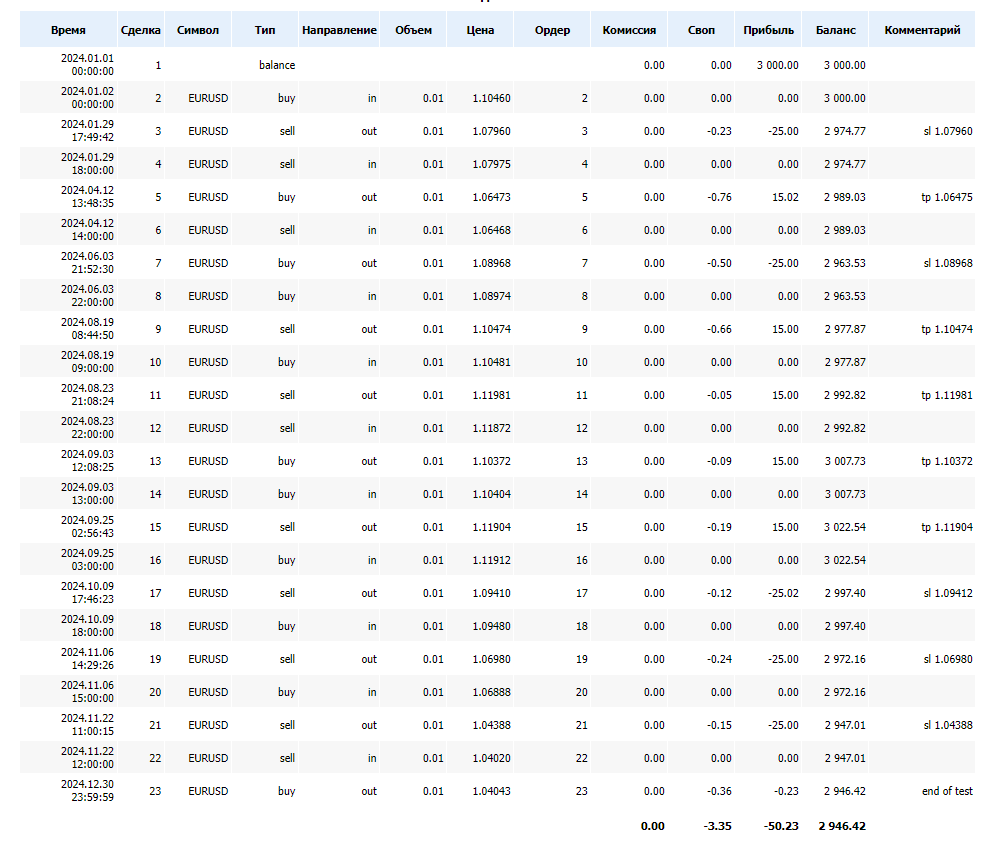This screenshot has width=992, height=841.
Task: Select swap value -0.23
Action: pos(719,131)
